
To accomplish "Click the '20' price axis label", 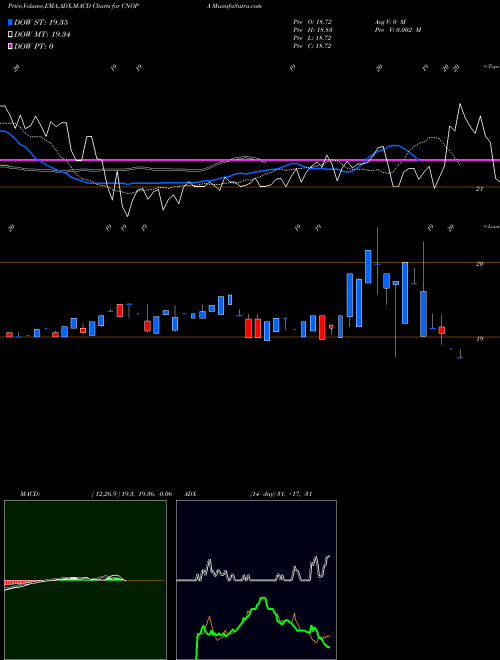I will (479, 264).
